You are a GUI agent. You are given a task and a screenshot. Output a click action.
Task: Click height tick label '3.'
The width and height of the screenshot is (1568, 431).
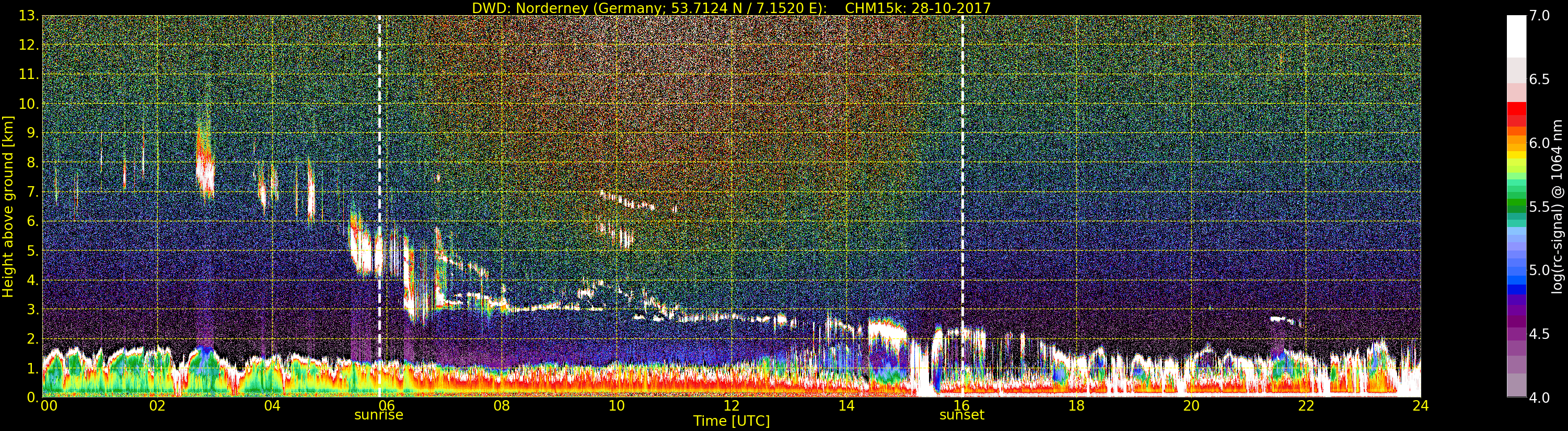coord(32,309)
